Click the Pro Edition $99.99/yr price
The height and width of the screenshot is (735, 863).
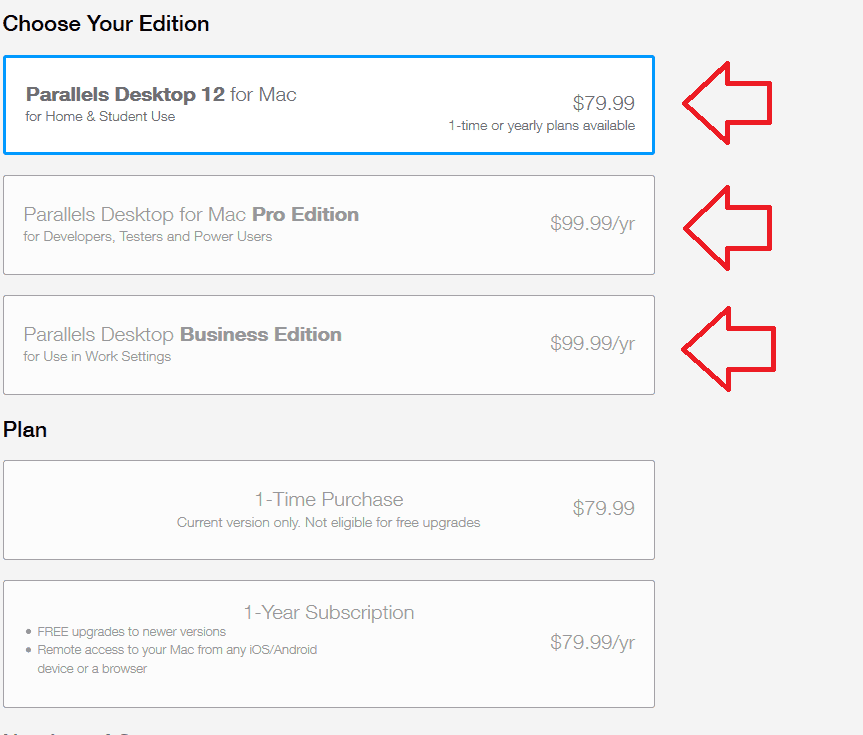click(x=592, y=223)
